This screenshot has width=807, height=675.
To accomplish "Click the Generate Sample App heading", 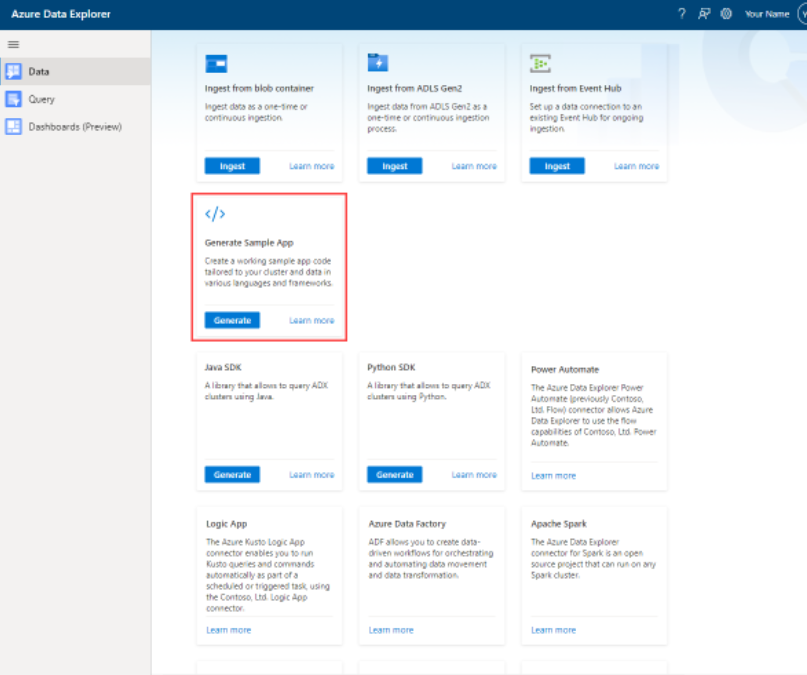I will pos(249,243).
